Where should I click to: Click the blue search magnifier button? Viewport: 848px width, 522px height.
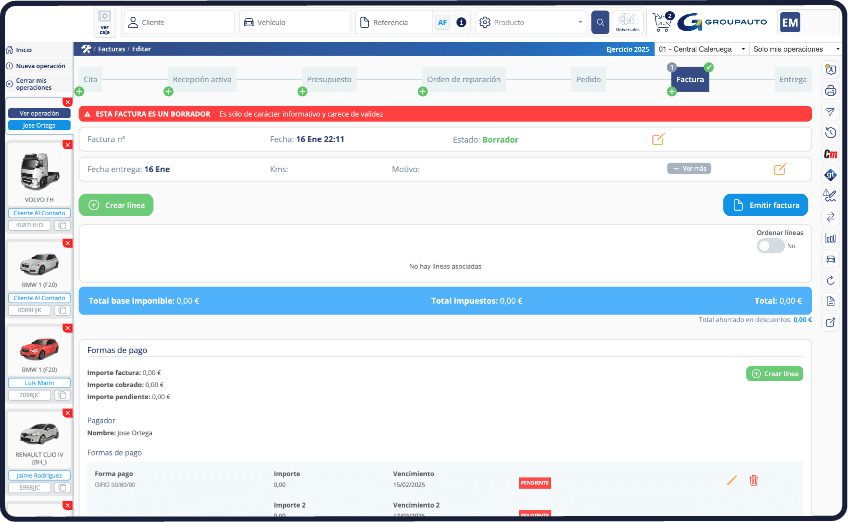(600, 22)
